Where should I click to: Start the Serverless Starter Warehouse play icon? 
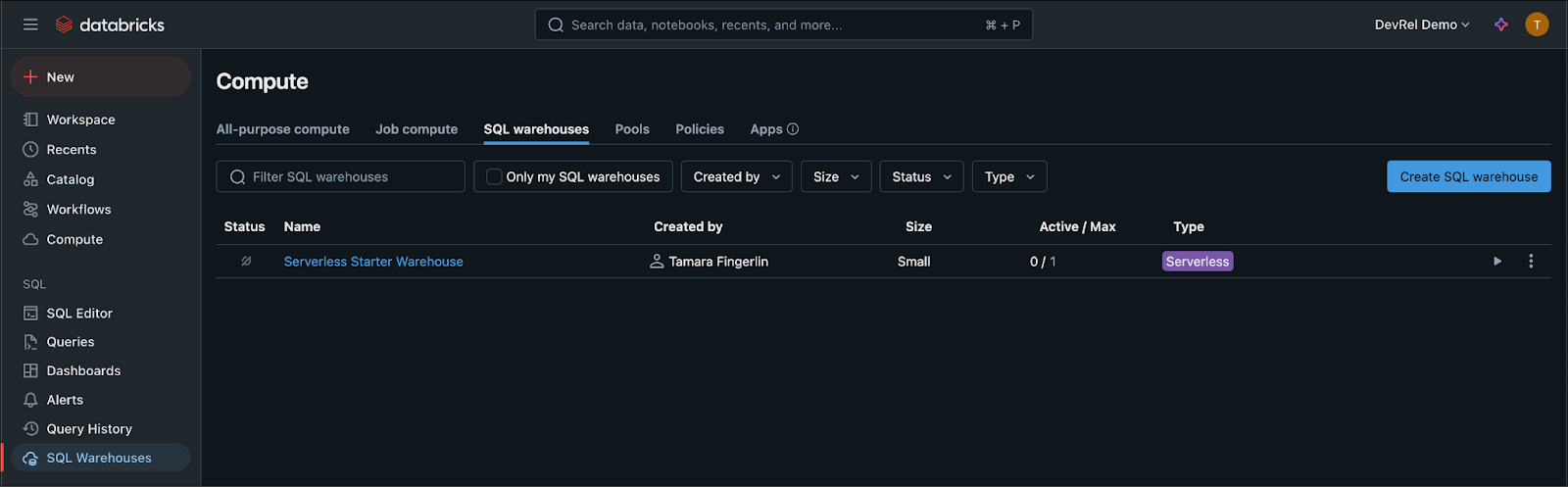coord(1496,262)
